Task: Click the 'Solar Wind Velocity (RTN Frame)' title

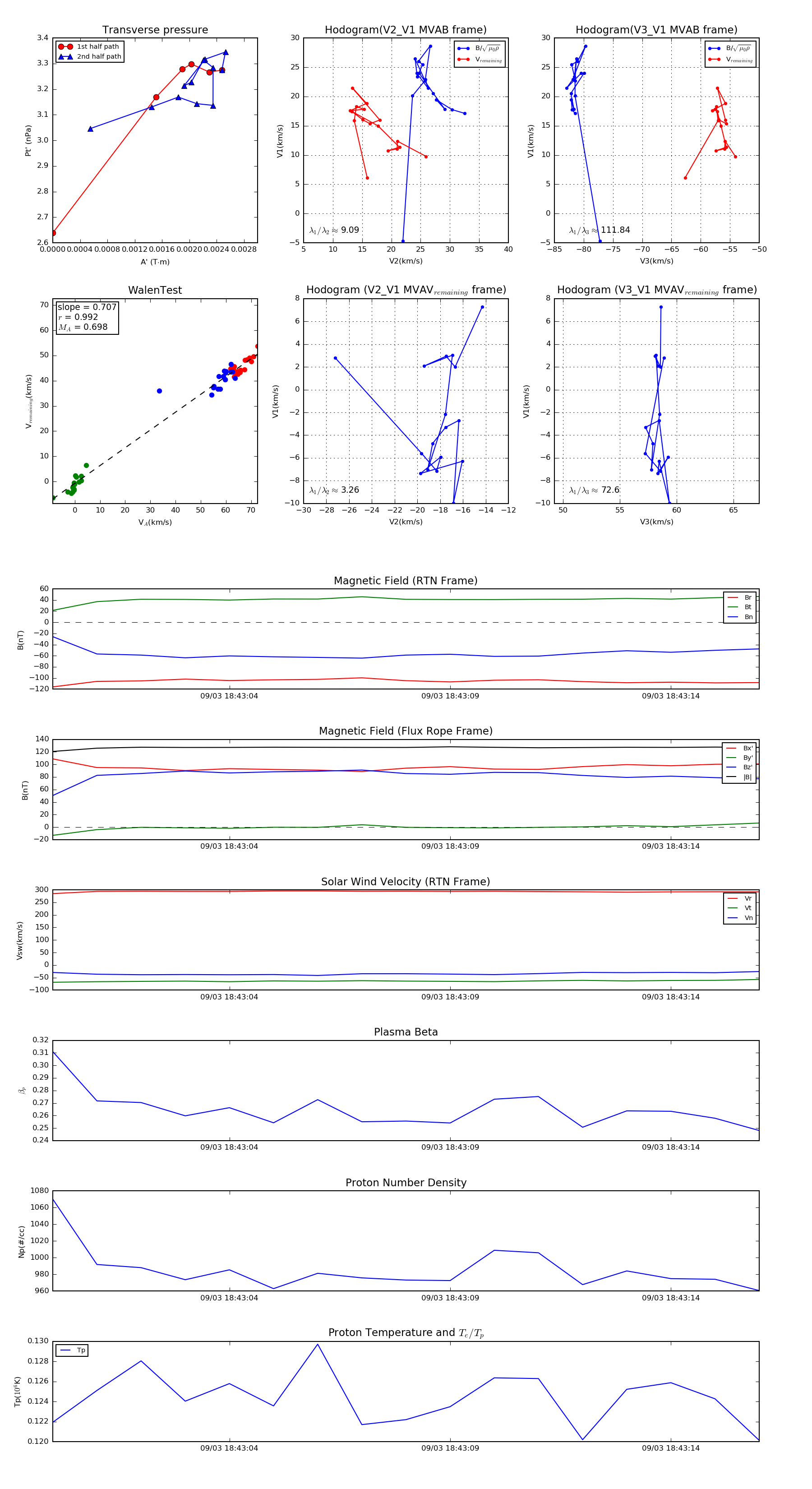Action: coord(406,882)
